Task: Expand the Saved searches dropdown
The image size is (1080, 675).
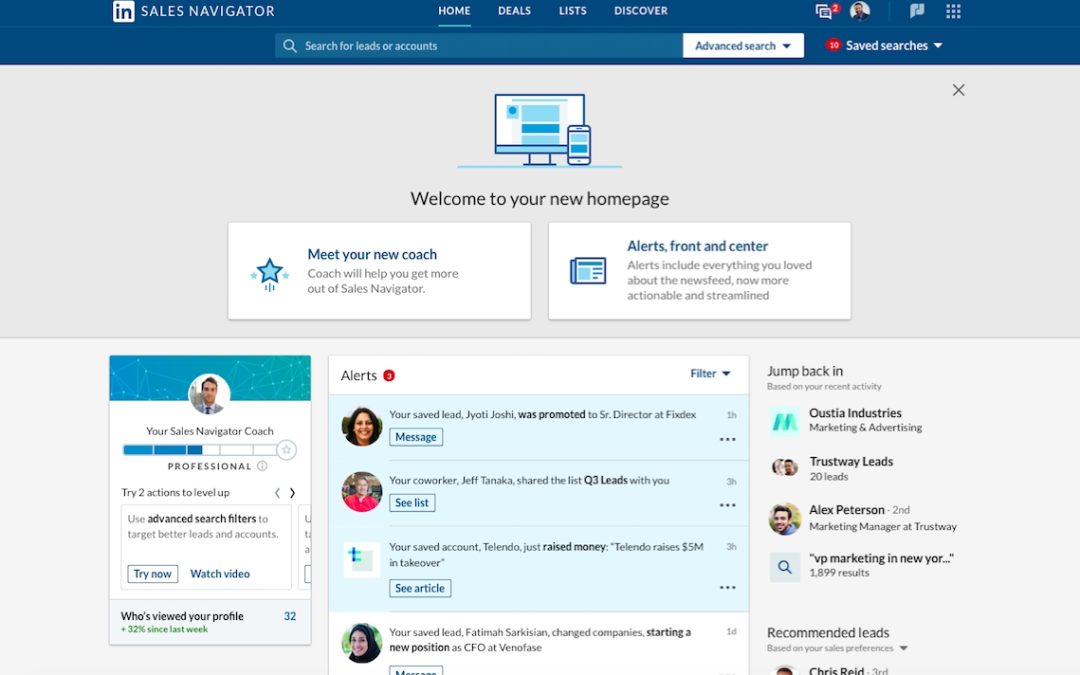Action: (x=893, y=46)
